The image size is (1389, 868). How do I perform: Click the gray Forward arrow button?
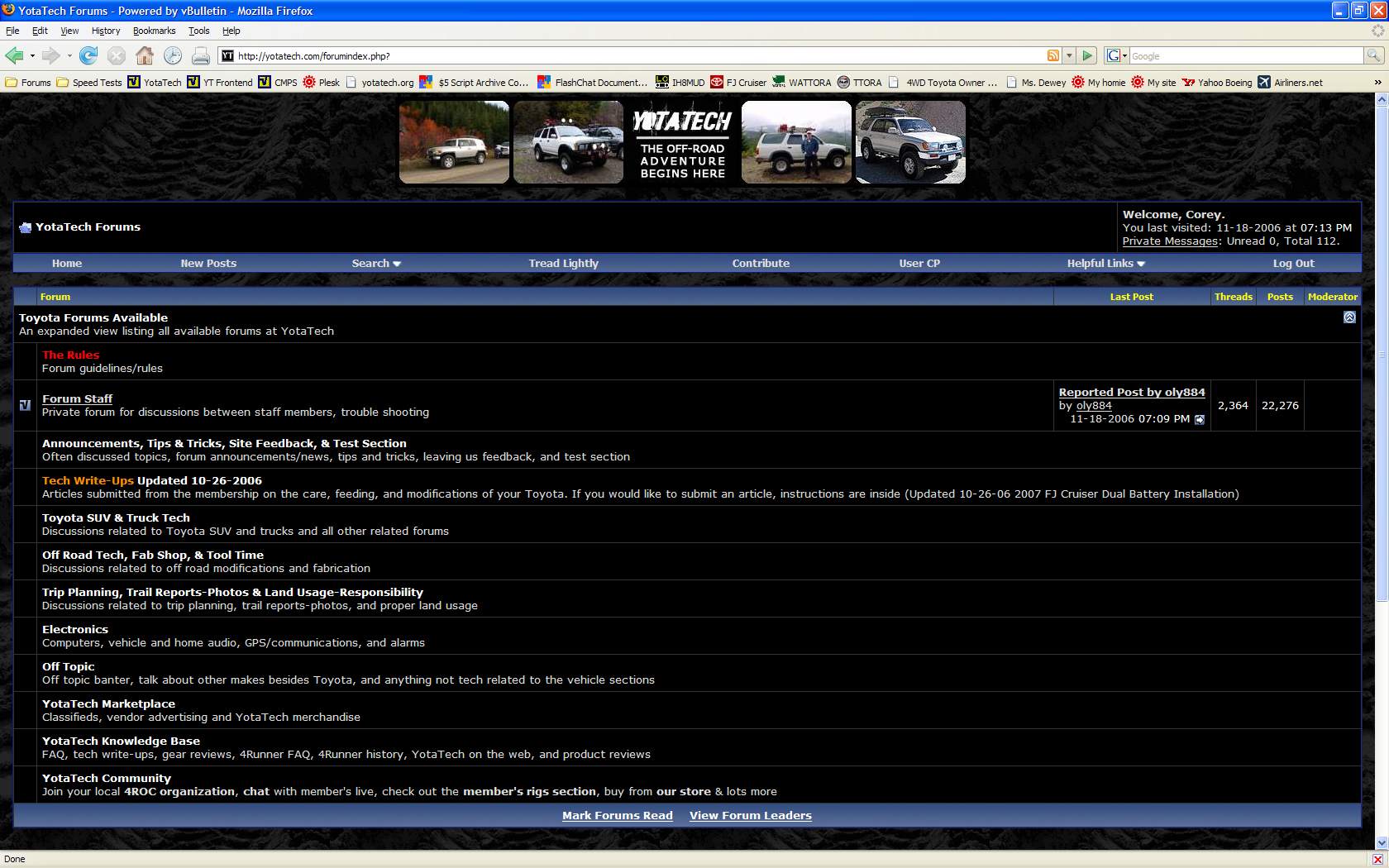point(50,55)
